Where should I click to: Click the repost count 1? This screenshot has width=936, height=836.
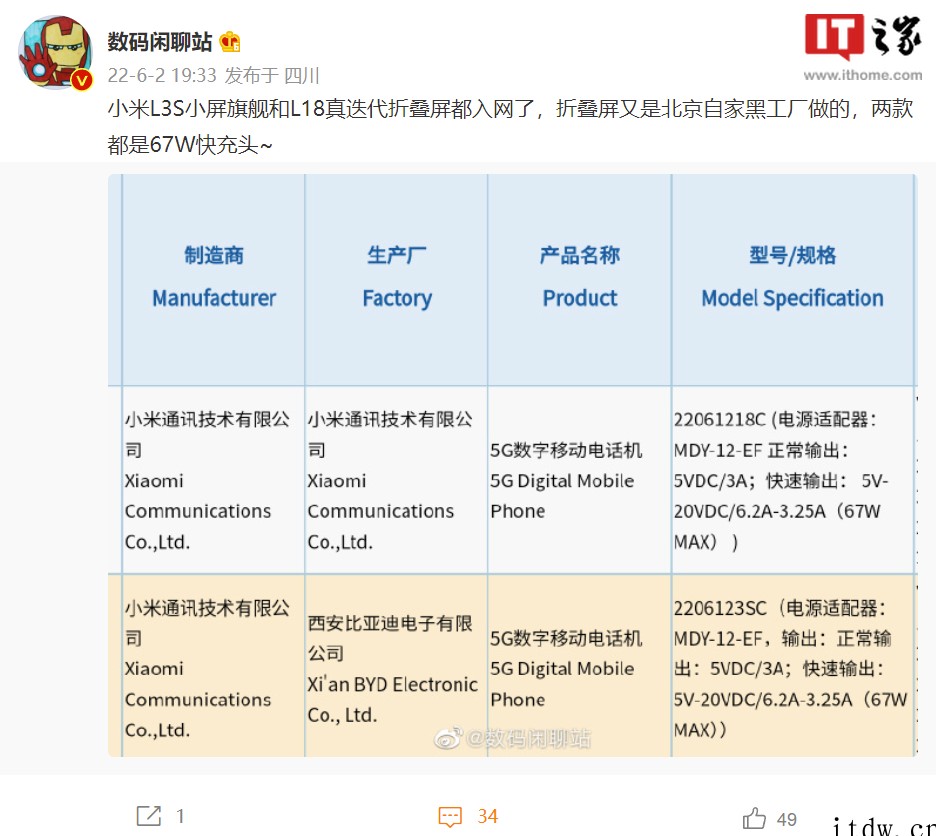[x=180, y=816]
